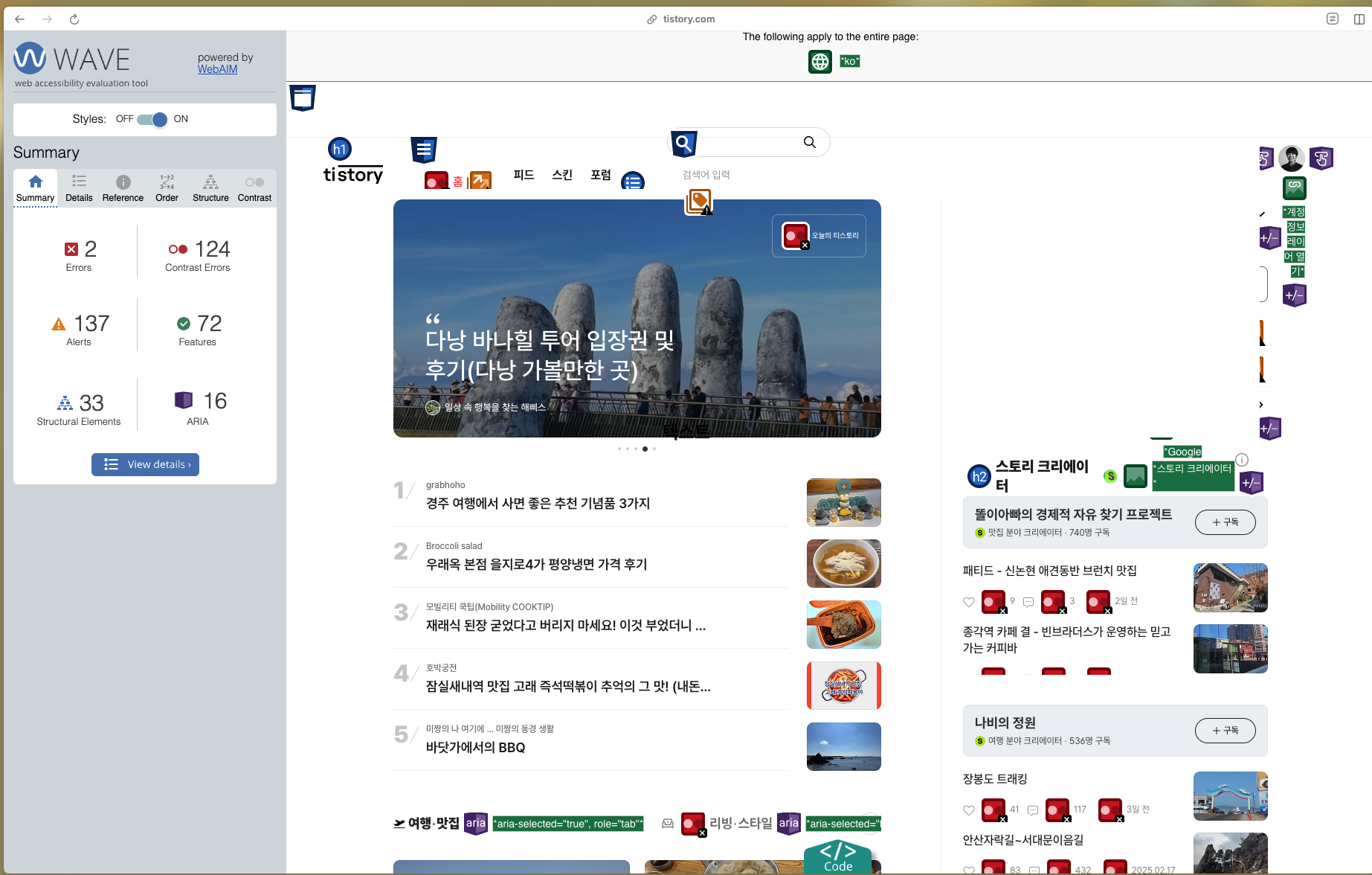Switch to the Structure tab
The image size is (1372, 875).
[210, 188]
